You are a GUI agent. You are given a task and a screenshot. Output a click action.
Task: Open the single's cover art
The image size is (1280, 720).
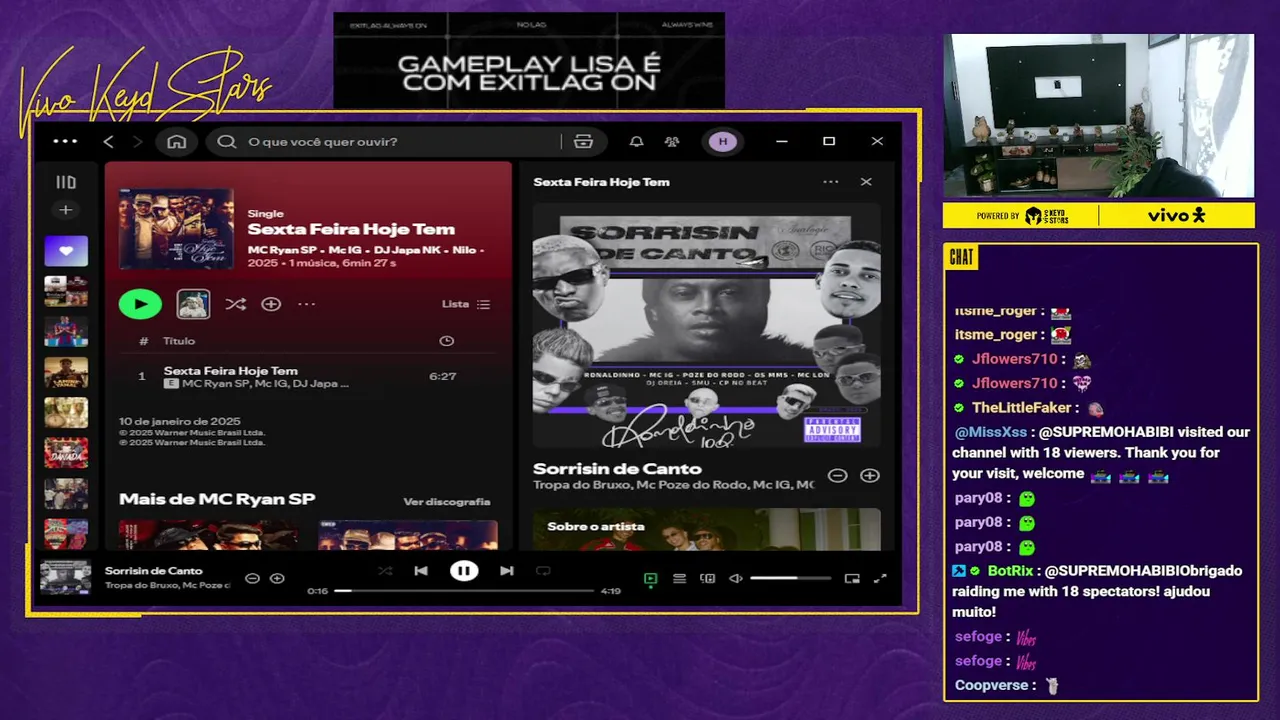pos(176,229)
